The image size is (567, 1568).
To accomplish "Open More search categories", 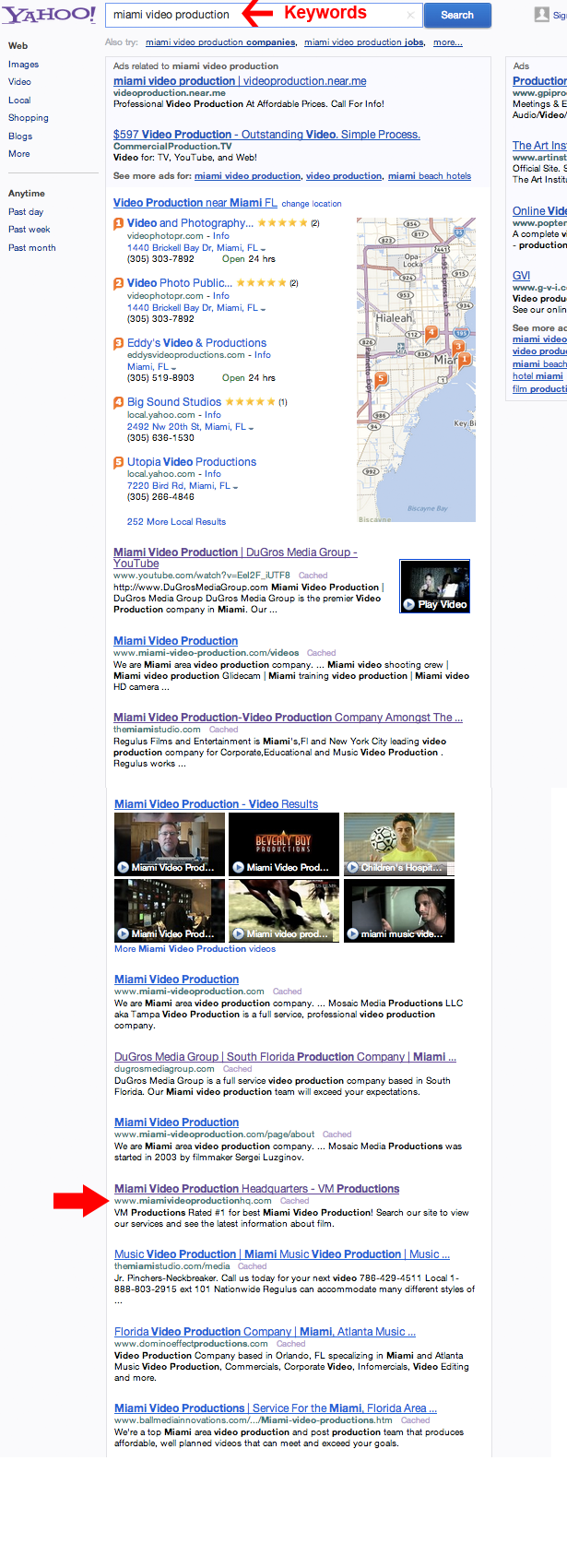I will point(18,154).
